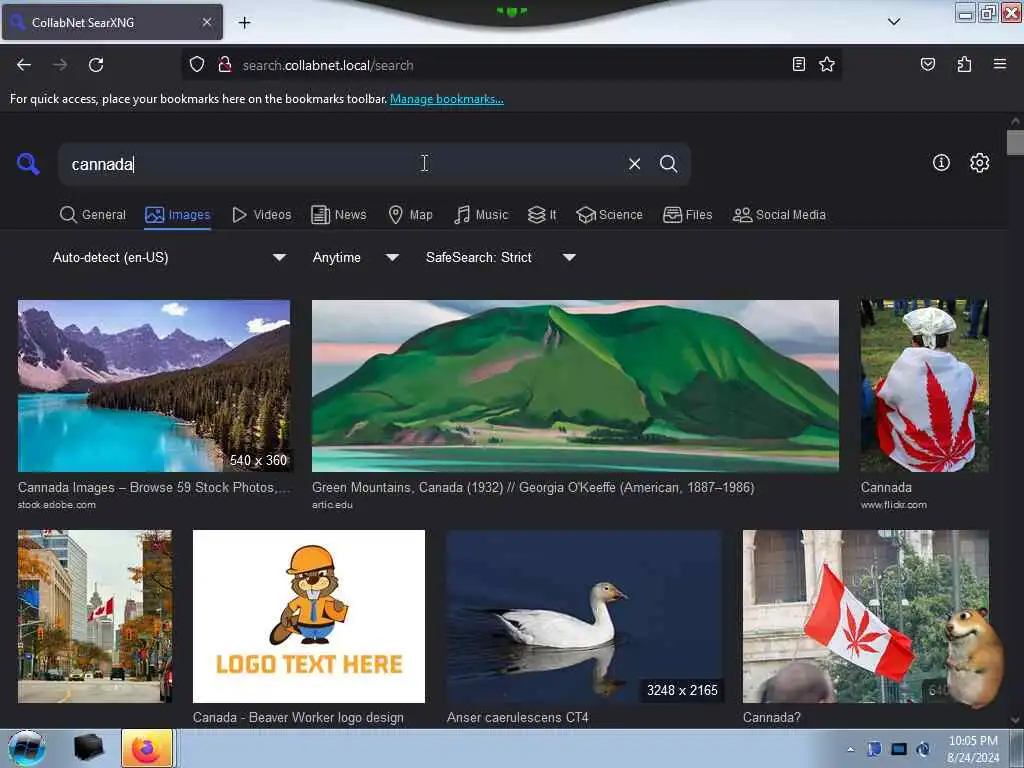Open the Beaver Worker logo thumbnail

click(309, 616)
